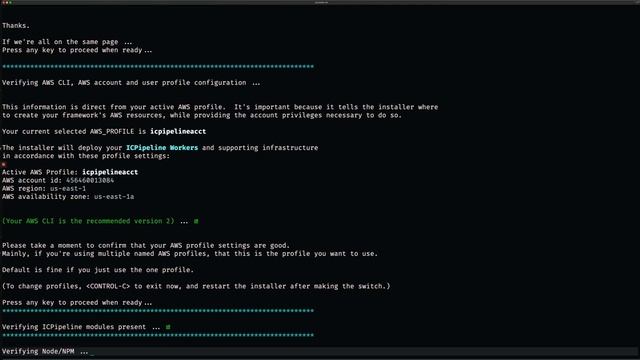Click the red marker below "in accordance" line
Image resolution: width=640 pixels, height=360 pixels.
[4, 164]
